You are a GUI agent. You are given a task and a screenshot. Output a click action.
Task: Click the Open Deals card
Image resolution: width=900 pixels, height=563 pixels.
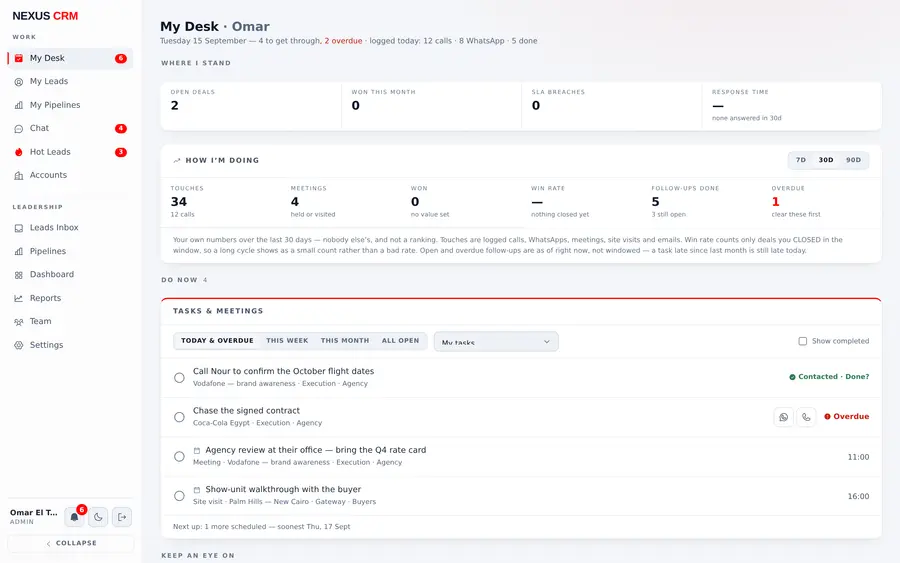point(251,106)
